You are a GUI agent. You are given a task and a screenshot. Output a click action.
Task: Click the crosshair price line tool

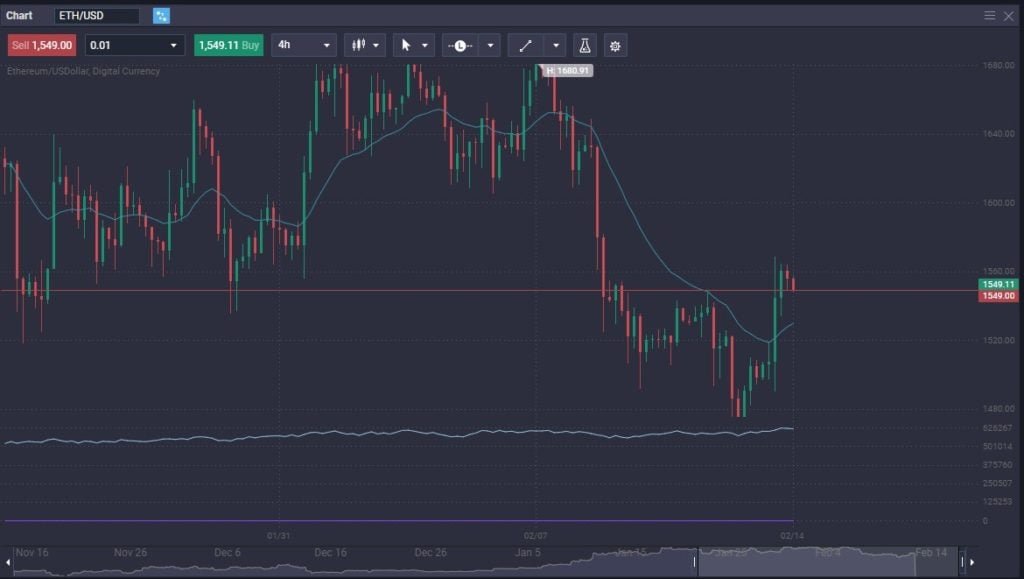coord(460,45)
